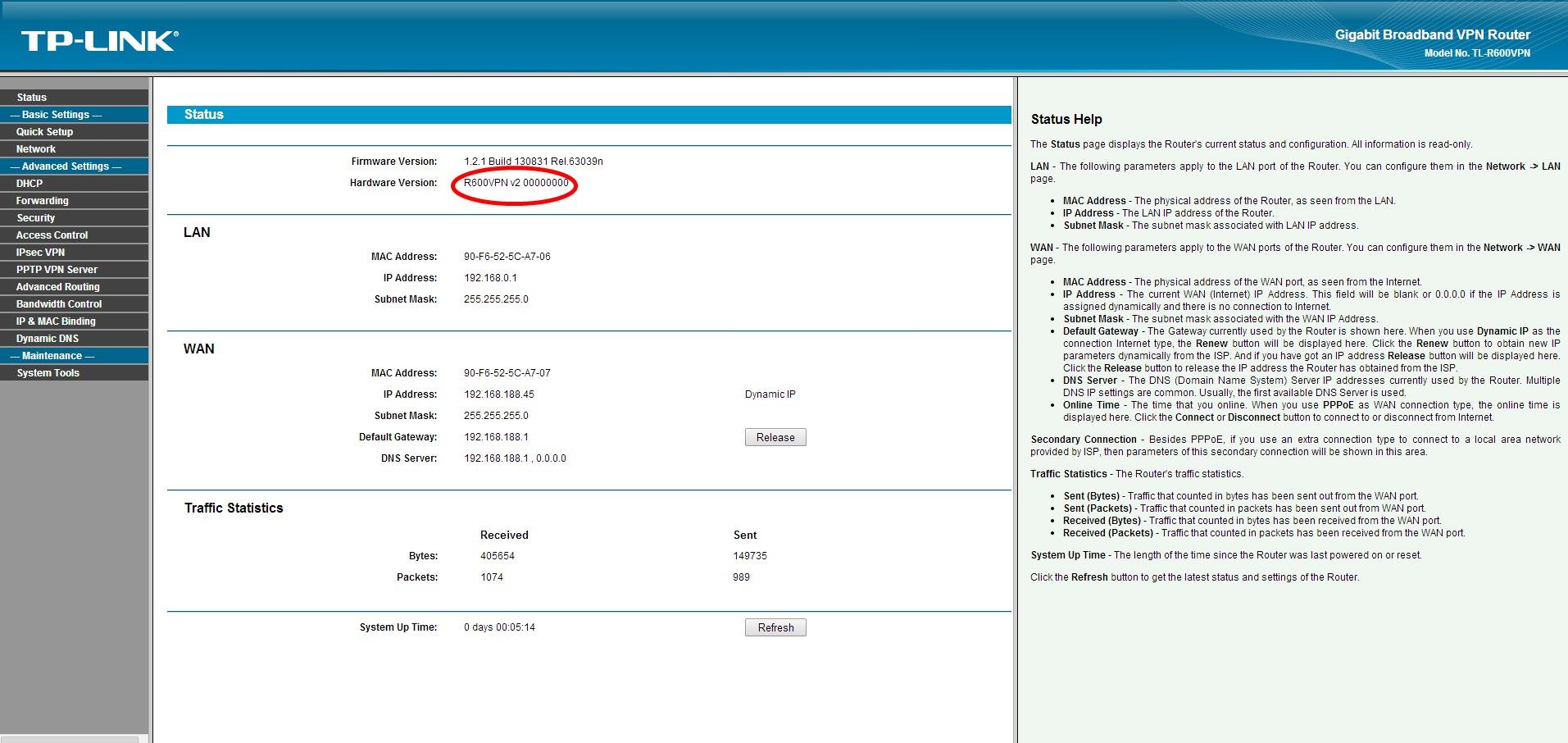1568x743 pixels.
Task: Click the WAN section heading
Action: point(199,349)
